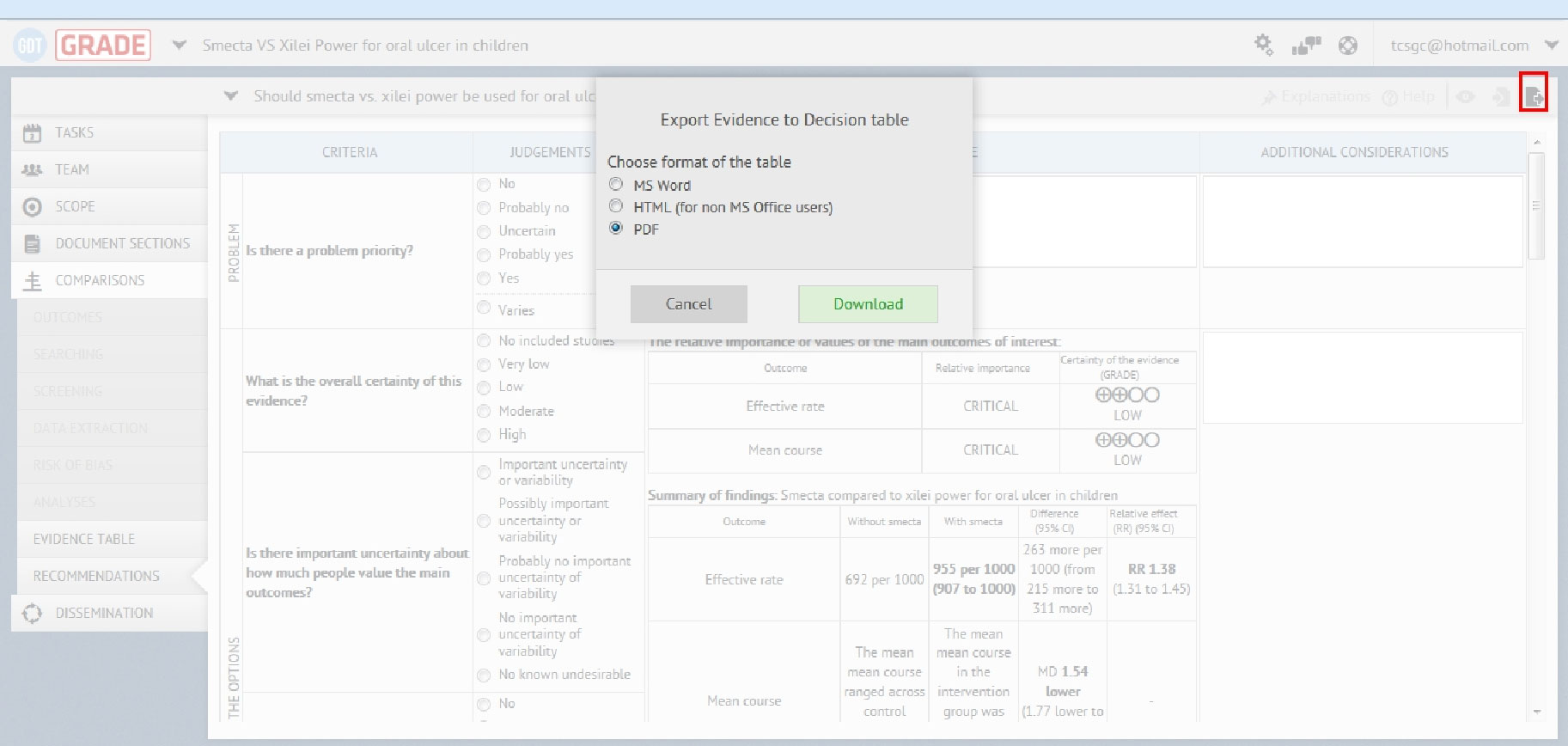Screen dimensions: 1568x746
Task: Go to RECOMMENDATIONS
Action: [112, 576]
